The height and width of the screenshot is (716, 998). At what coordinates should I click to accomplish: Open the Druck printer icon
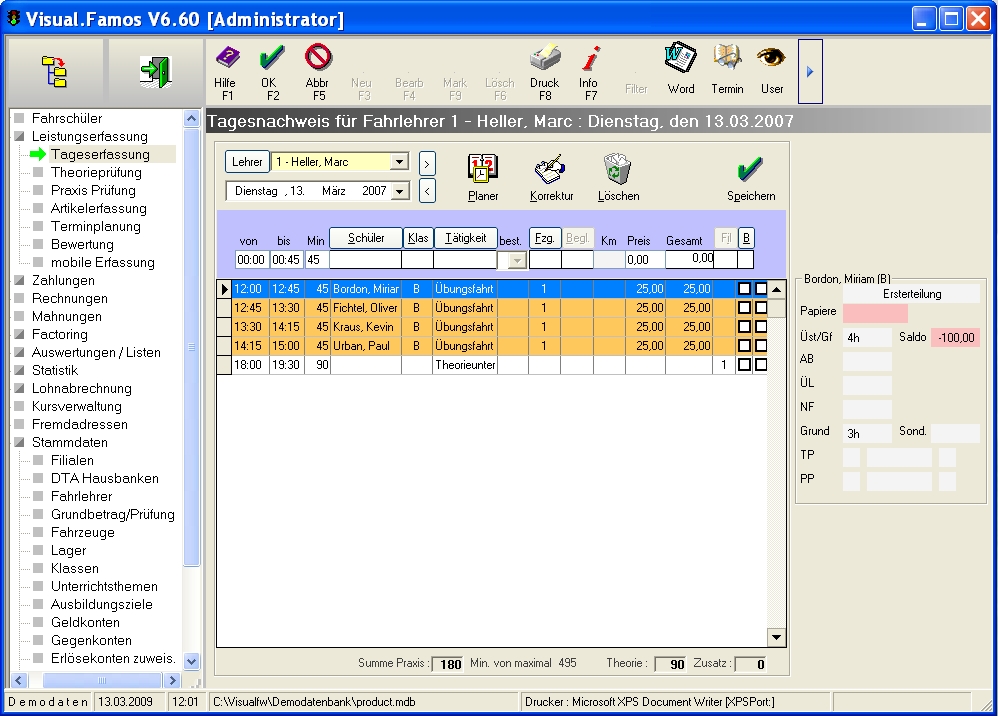[544, 59]
